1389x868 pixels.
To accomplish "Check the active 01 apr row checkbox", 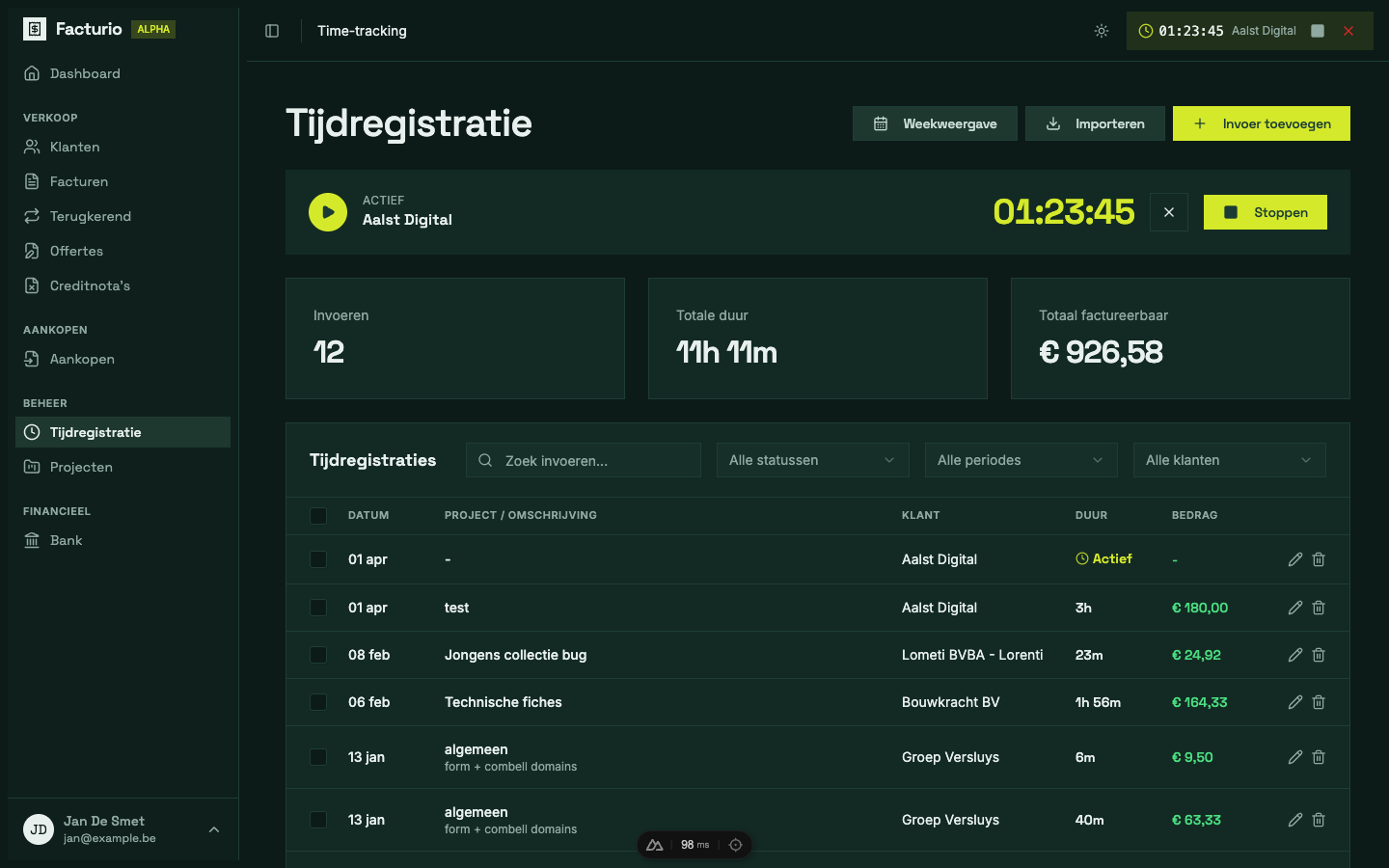I will pyautogui.click(x=318, y=559).
